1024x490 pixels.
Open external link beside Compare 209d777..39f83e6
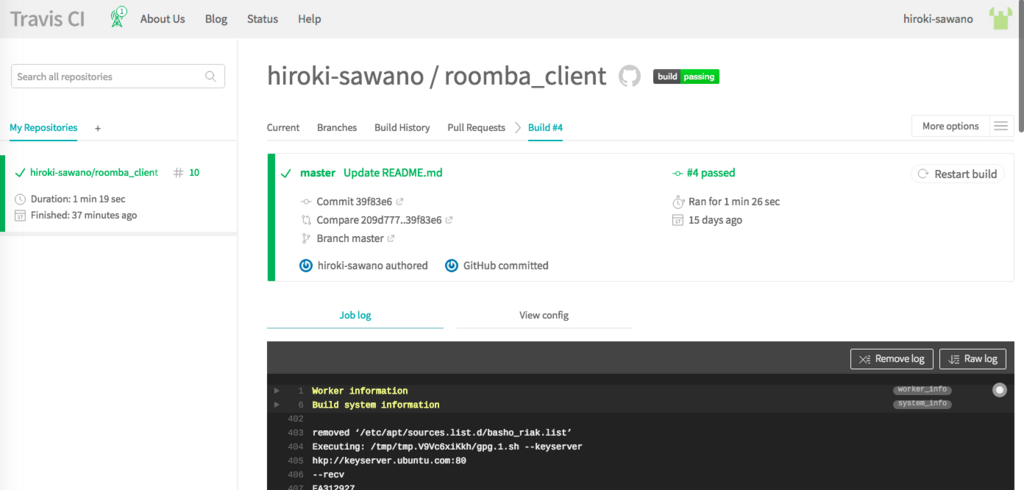coord(449,220)
